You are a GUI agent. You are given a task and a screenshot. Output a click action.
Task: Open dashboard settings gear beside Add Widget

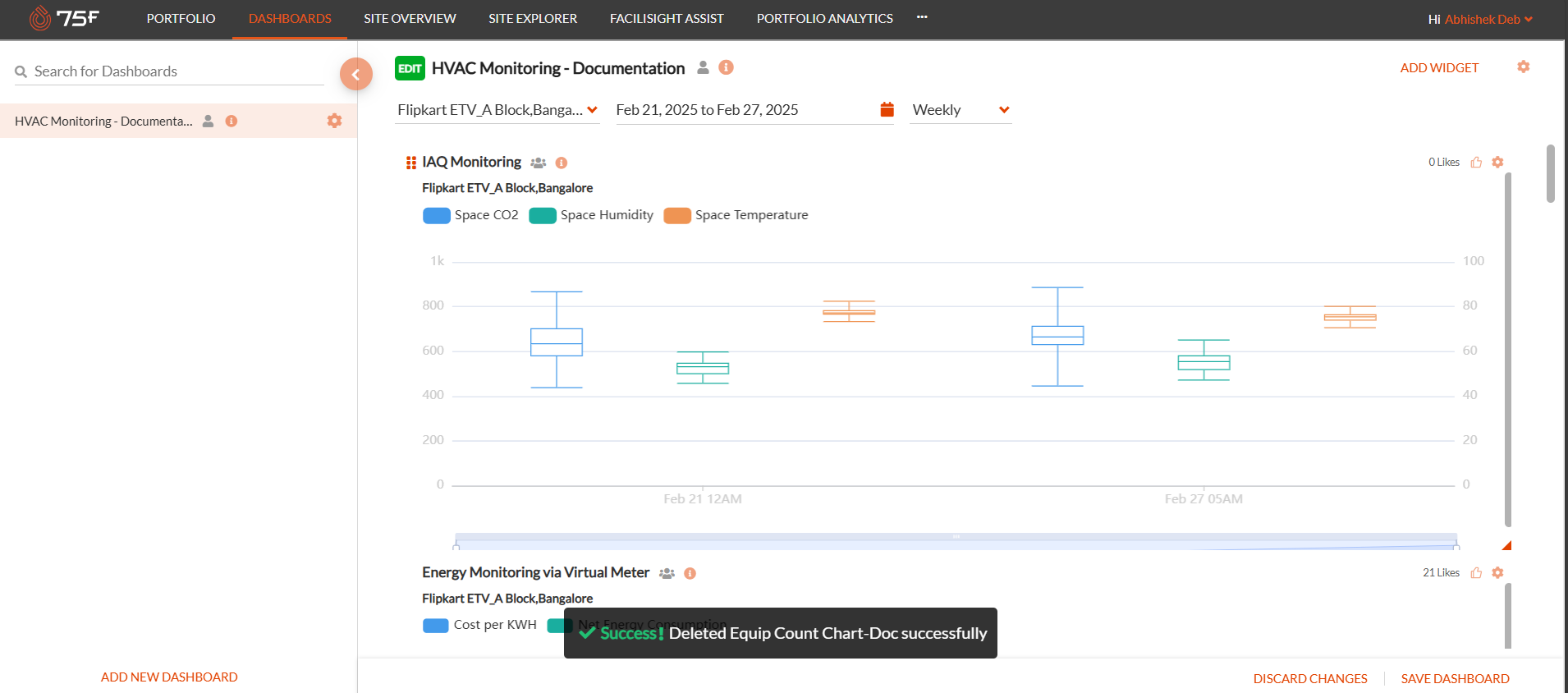point(1524,67)
